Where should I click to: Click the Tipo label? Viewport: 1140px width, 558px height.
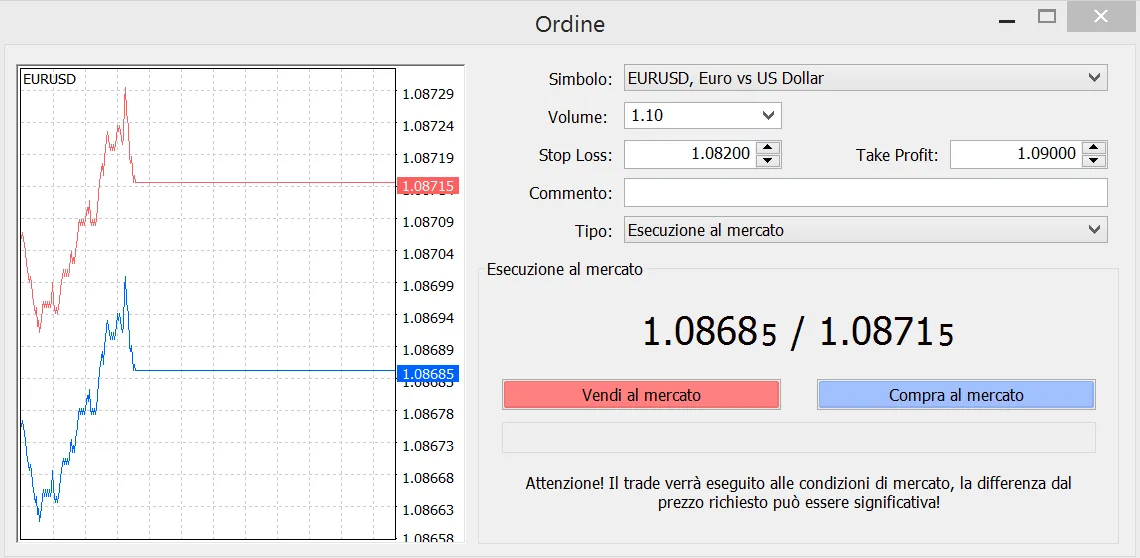tap(593, 231)
